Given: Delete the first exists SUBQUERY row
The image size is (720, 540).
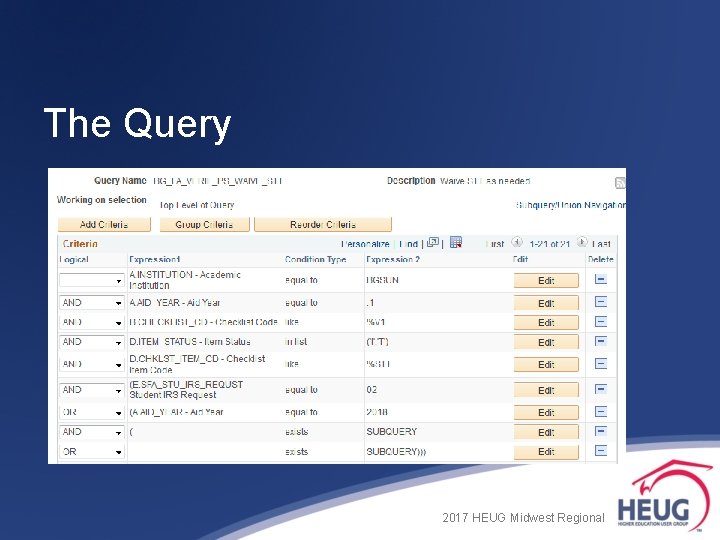Looking at the screenshot, I should point(601,431).
